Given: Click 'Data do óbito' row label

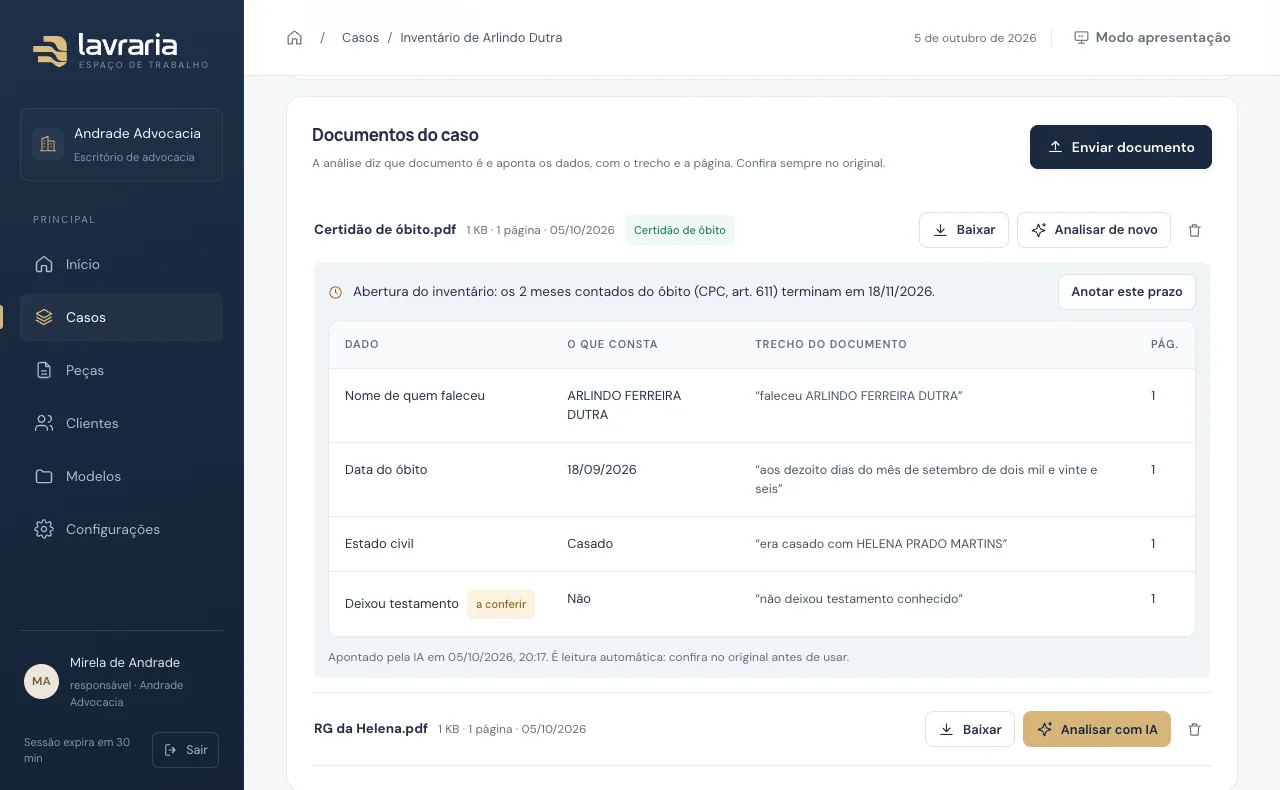Looking at the screenshot, I should (386, 470).
